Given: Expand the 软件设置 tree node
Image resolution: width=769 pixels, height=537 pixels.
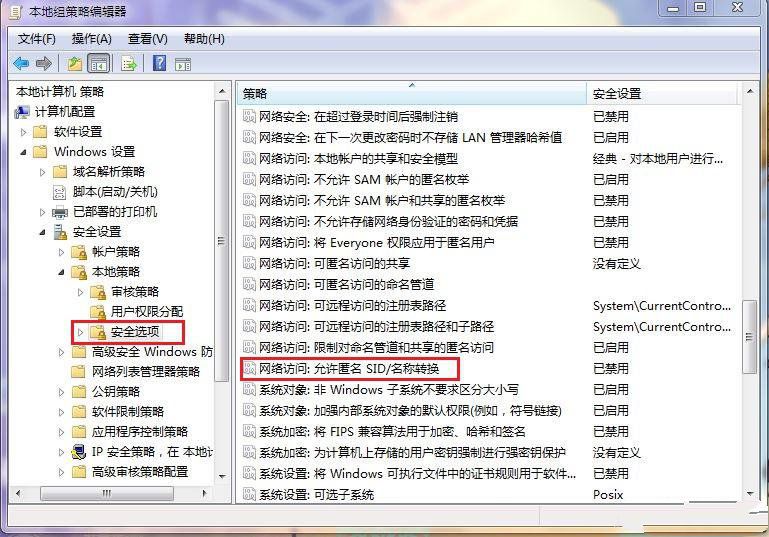Looking at the screenshot, I should tap(23, 132).
